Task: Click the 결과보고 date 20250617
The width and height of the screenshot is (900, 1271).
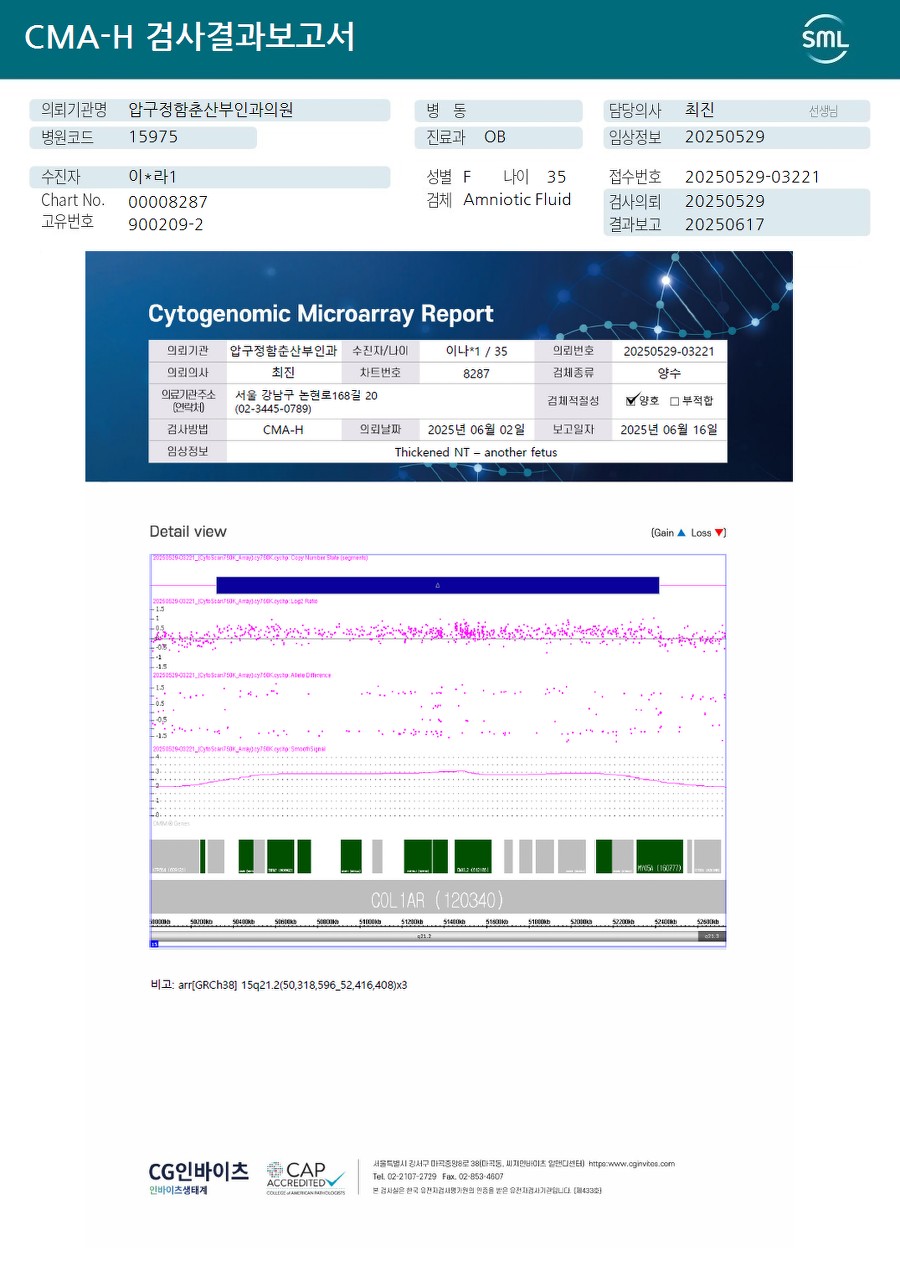Action: [x=725, y=224]
